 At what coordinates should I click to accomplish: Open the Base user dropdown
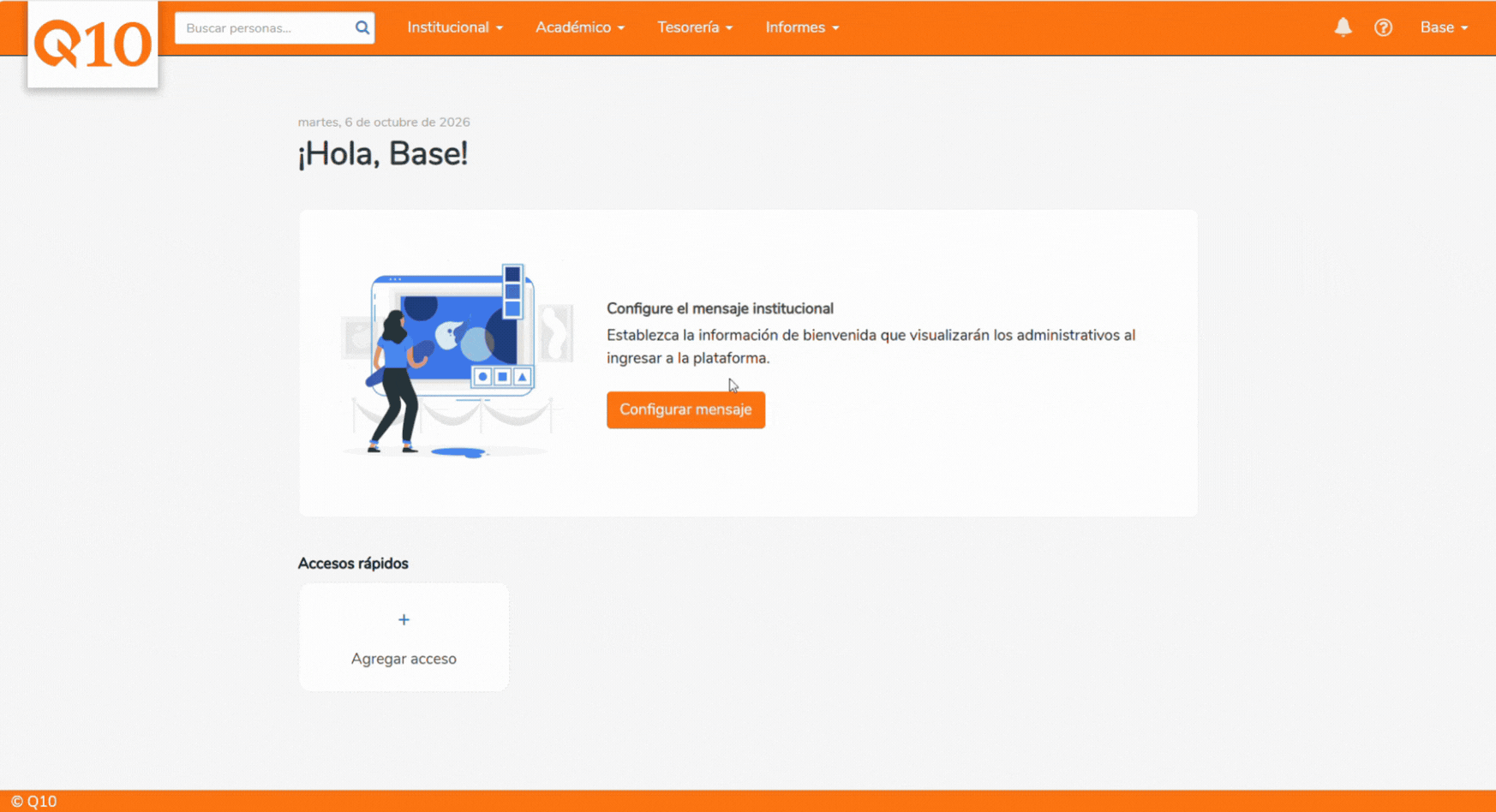[x=1444, y=27]
